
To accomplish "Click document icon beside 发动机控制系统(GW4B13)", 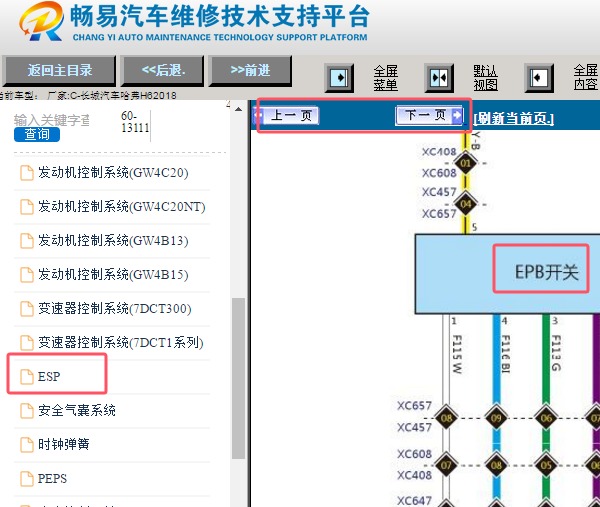I will pos(27,241).
